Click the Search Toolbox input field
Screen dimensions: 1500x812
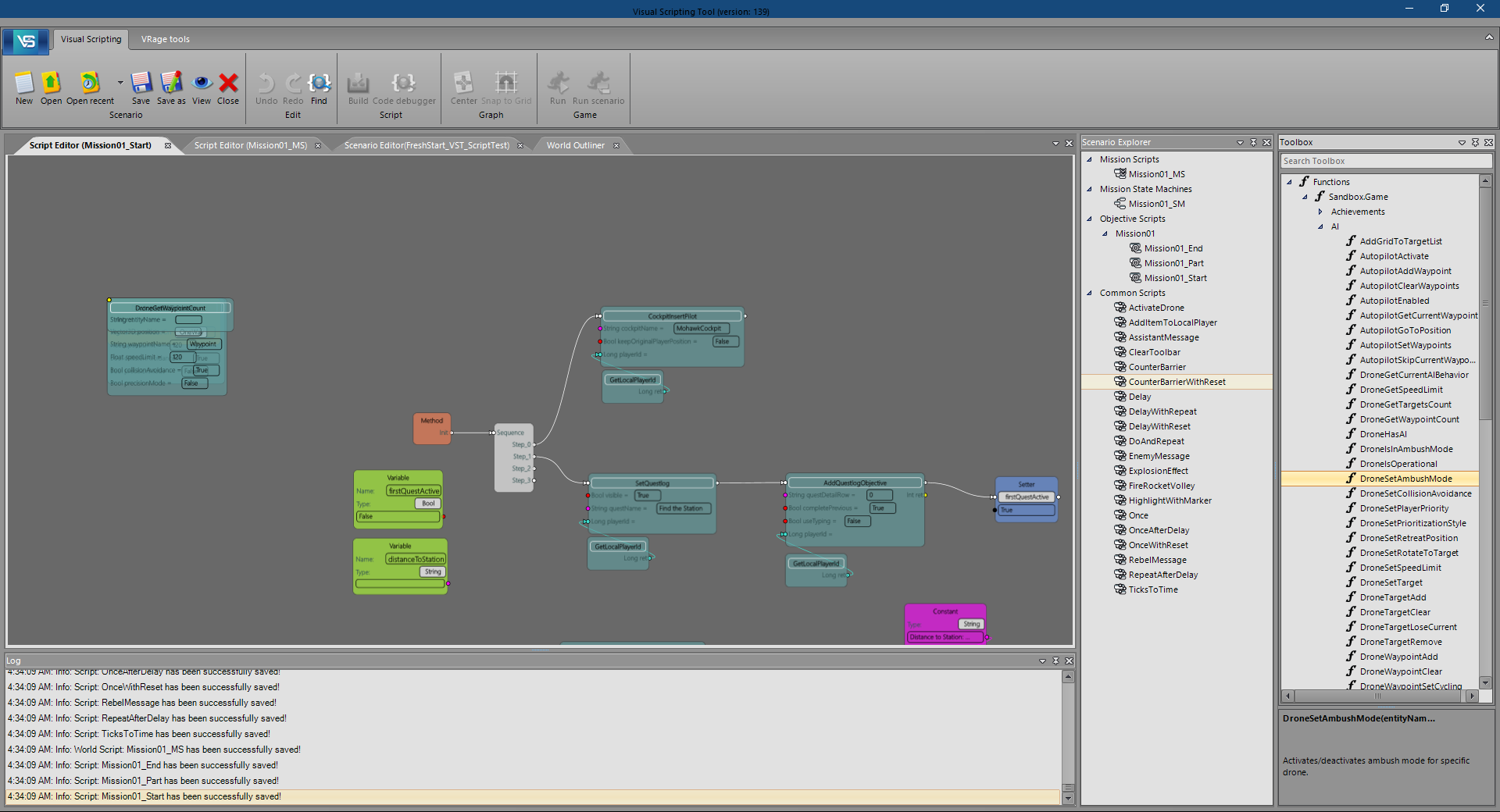(x=1385, y=161)
